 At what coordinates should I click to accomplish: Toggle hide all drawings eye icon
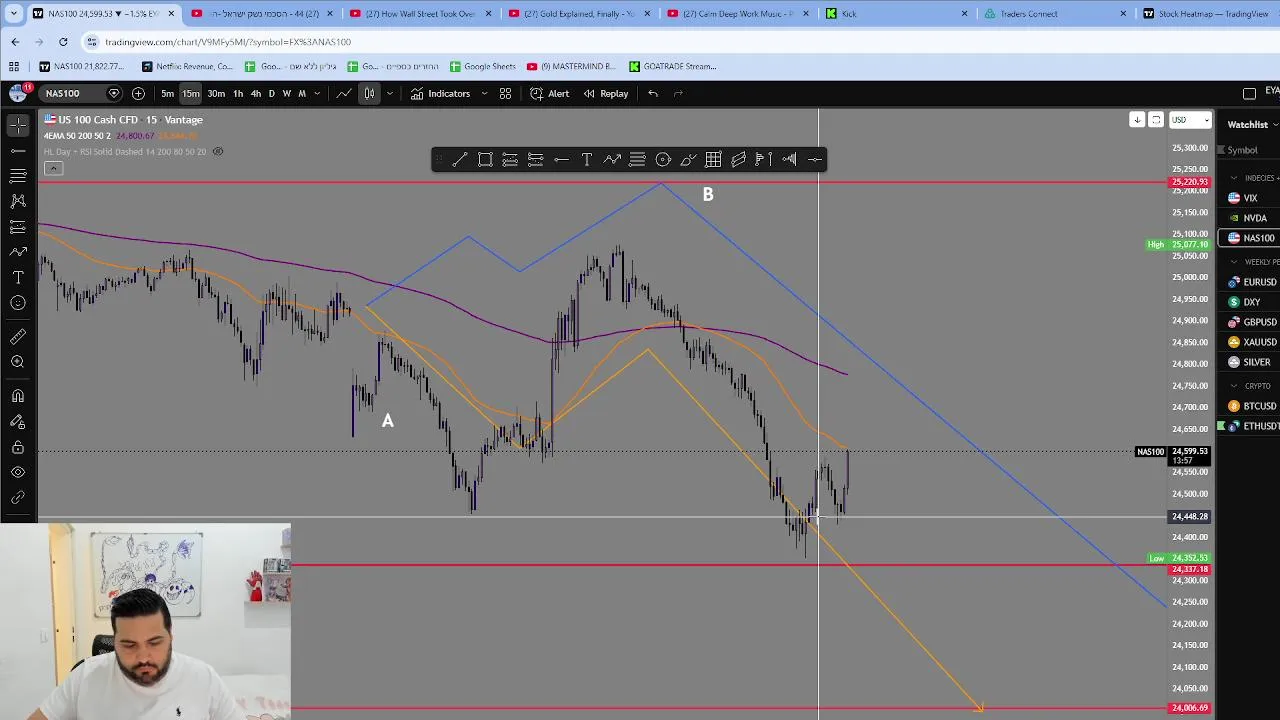pos(18,472)
